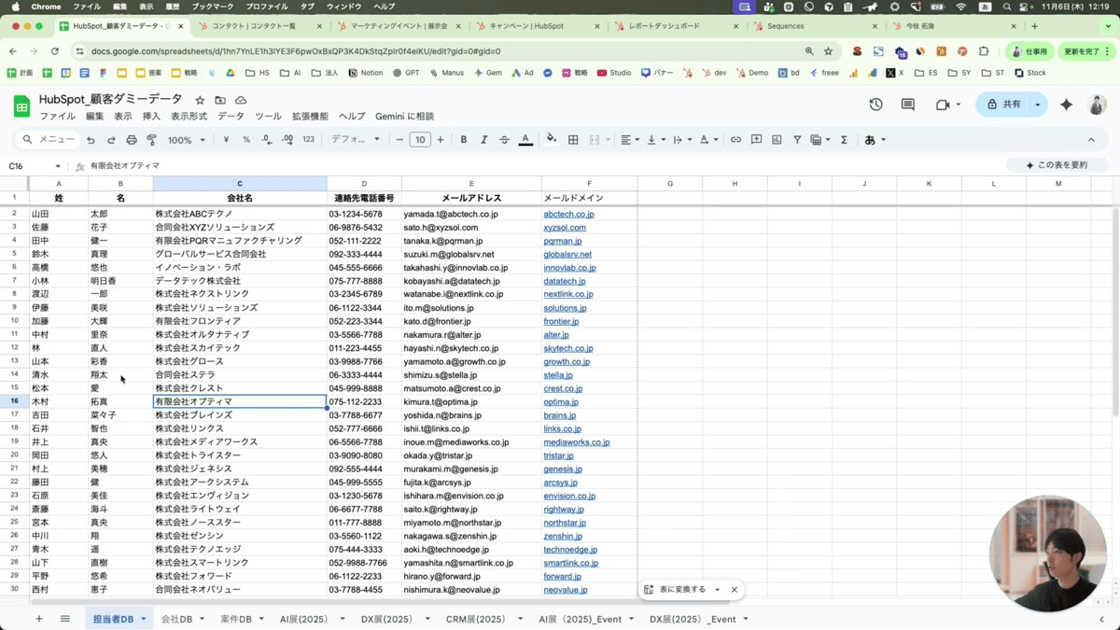Click the italic formatting icon

pyautogui.click(x=484, y=140)
